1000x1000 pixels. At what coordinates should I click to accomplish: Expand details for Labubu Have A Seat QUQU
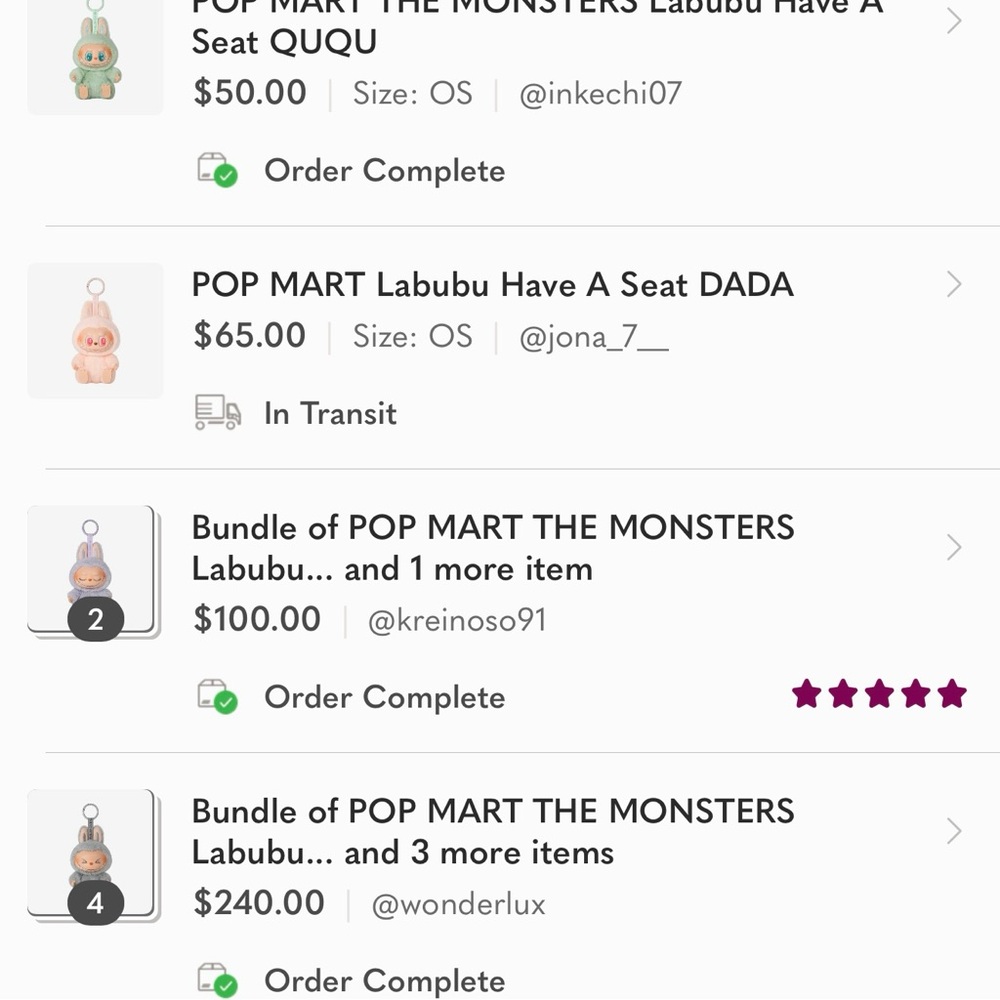point(951,22)
